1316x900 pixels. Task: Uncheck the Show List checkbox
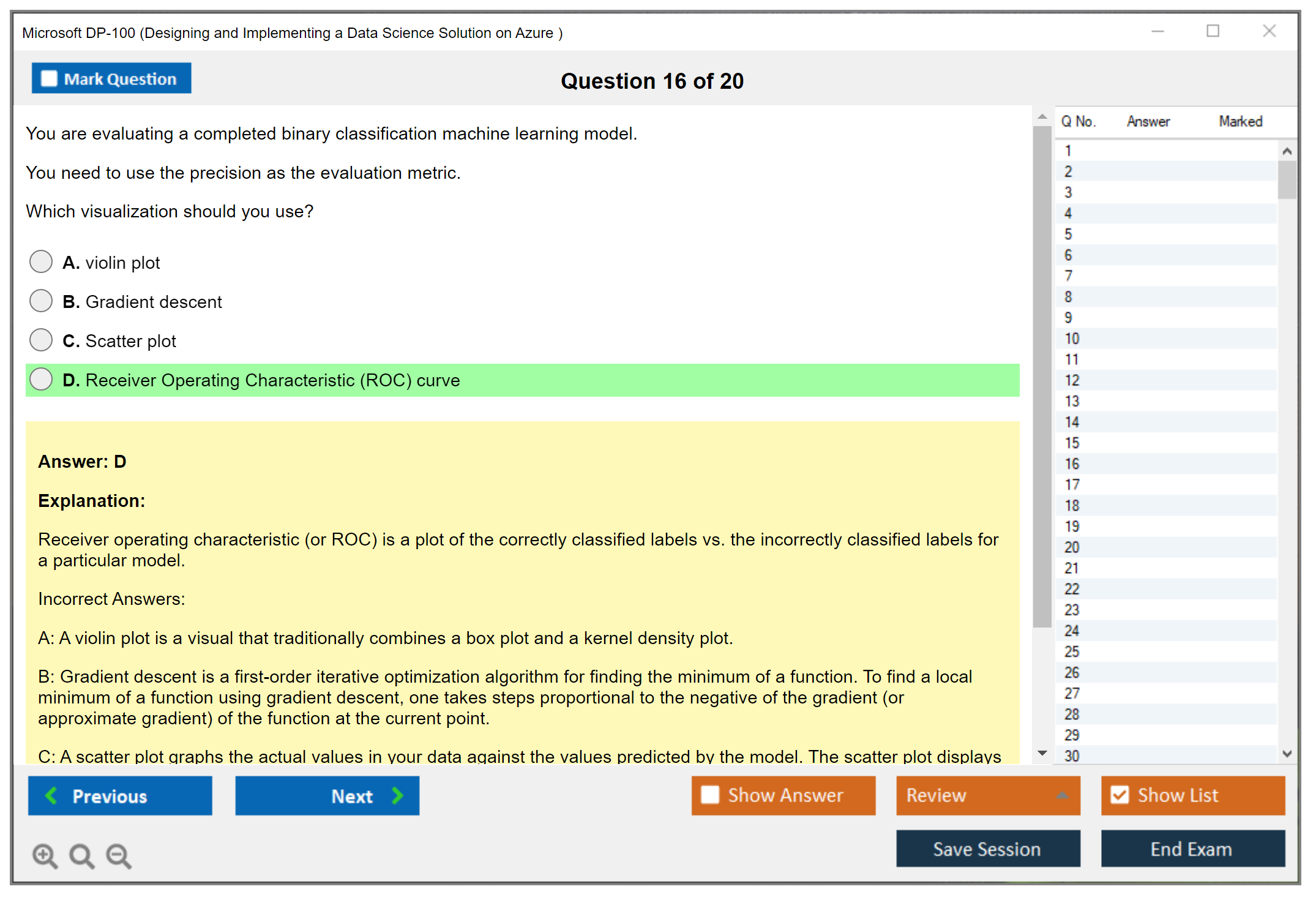click(x=1120, y=795)
